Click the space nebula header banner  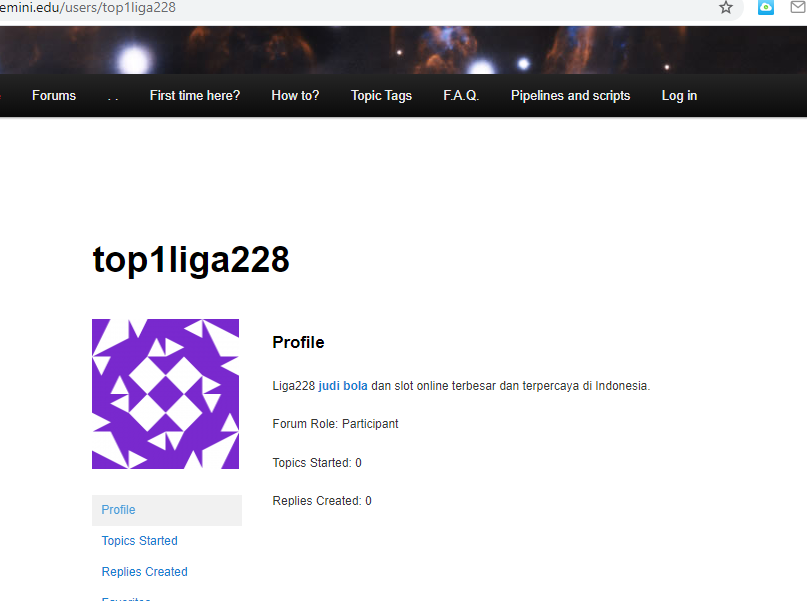pyautogui.click(x=400, y=50)
